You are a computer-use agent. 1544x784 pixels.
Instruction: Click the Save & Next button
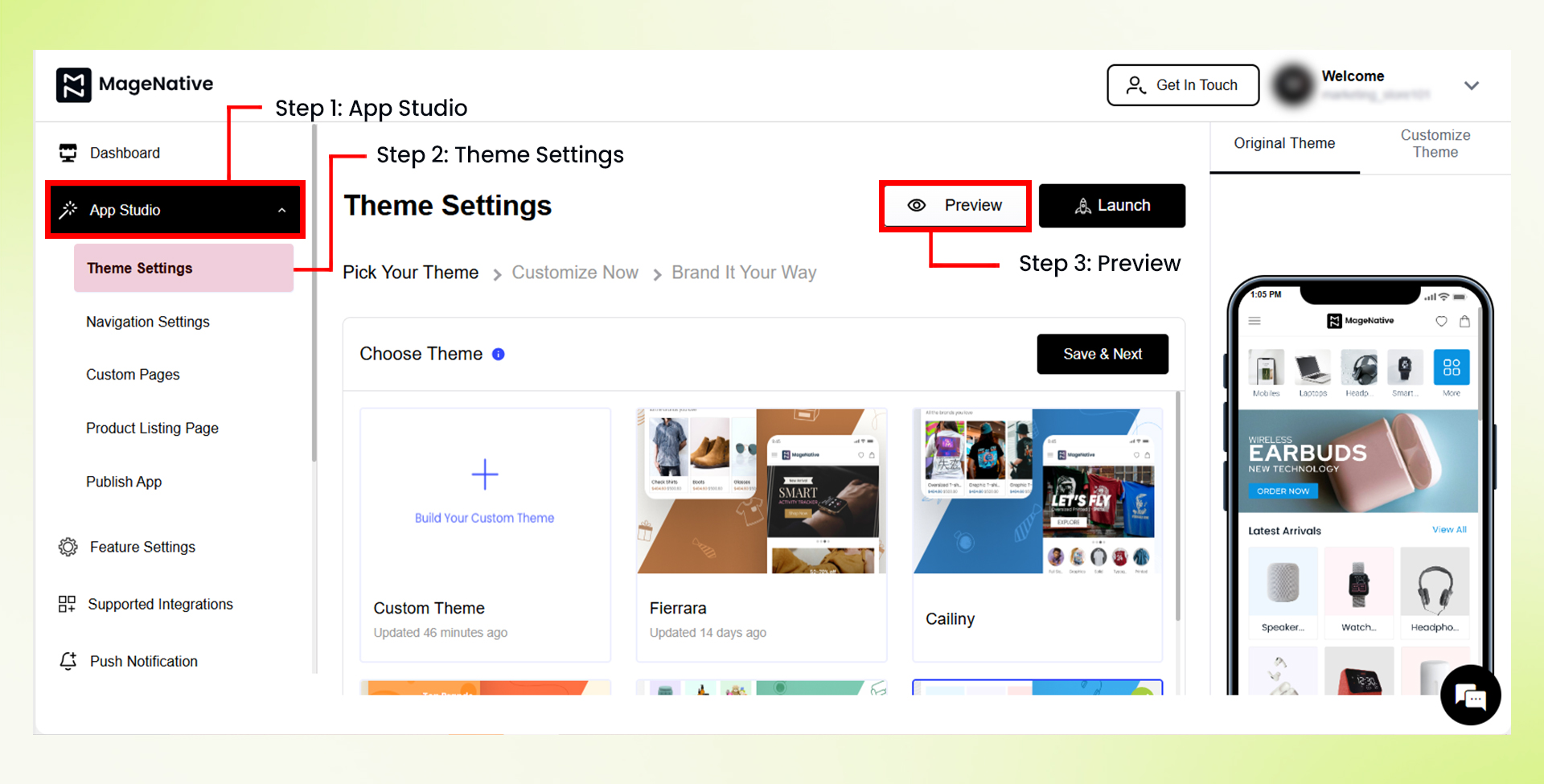(x=1103, y=354)
